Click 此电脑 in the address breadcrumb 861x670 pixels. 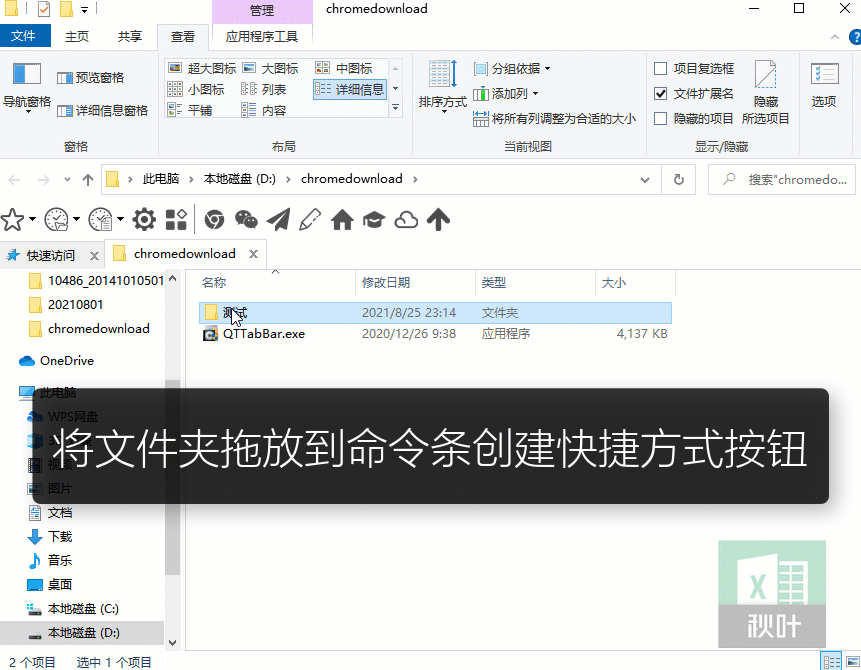click(161, 179)
